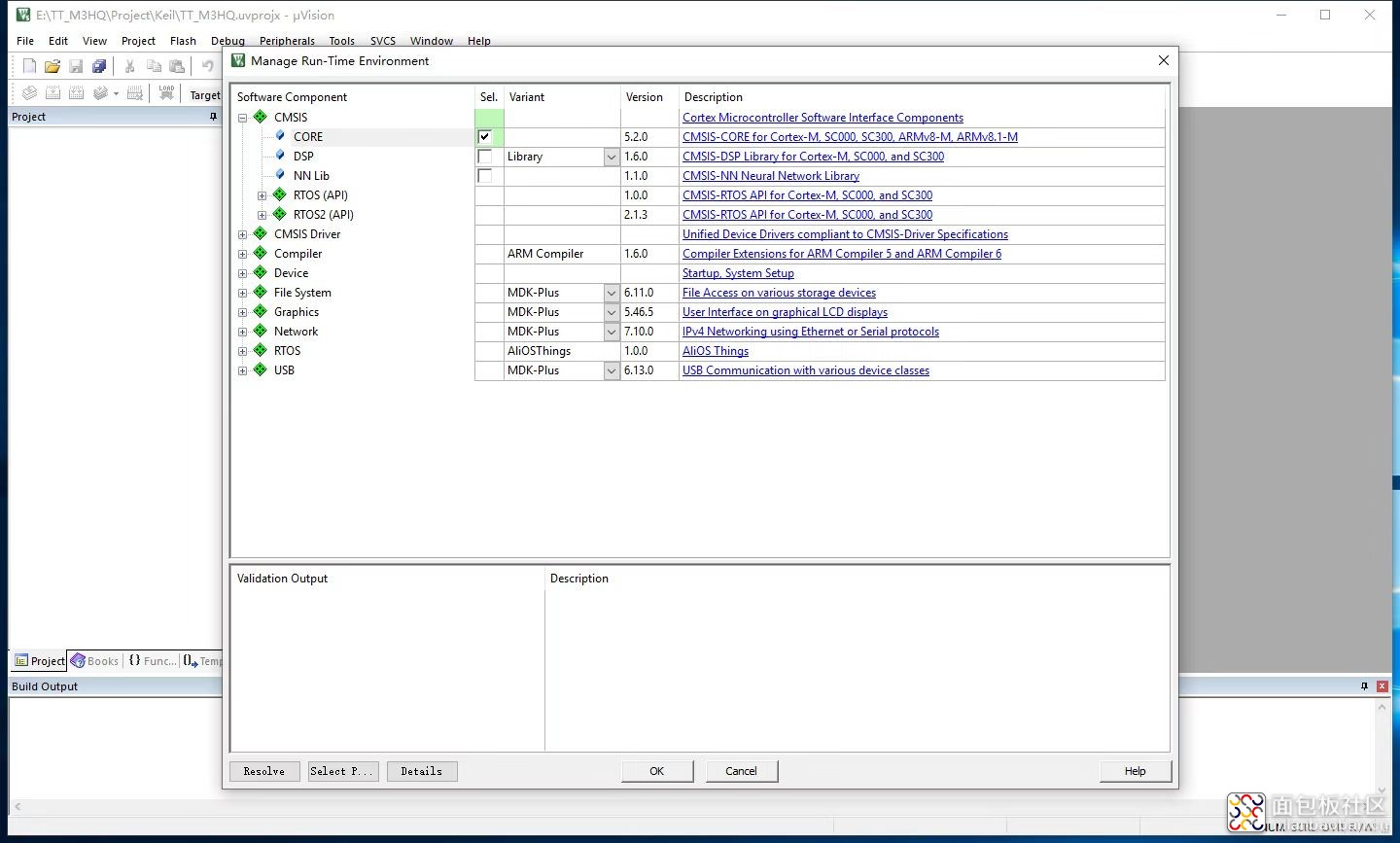This screenshot has height=843, width=1400.
Task: Switch to the Func... tab
Action: tap(153, 661)
